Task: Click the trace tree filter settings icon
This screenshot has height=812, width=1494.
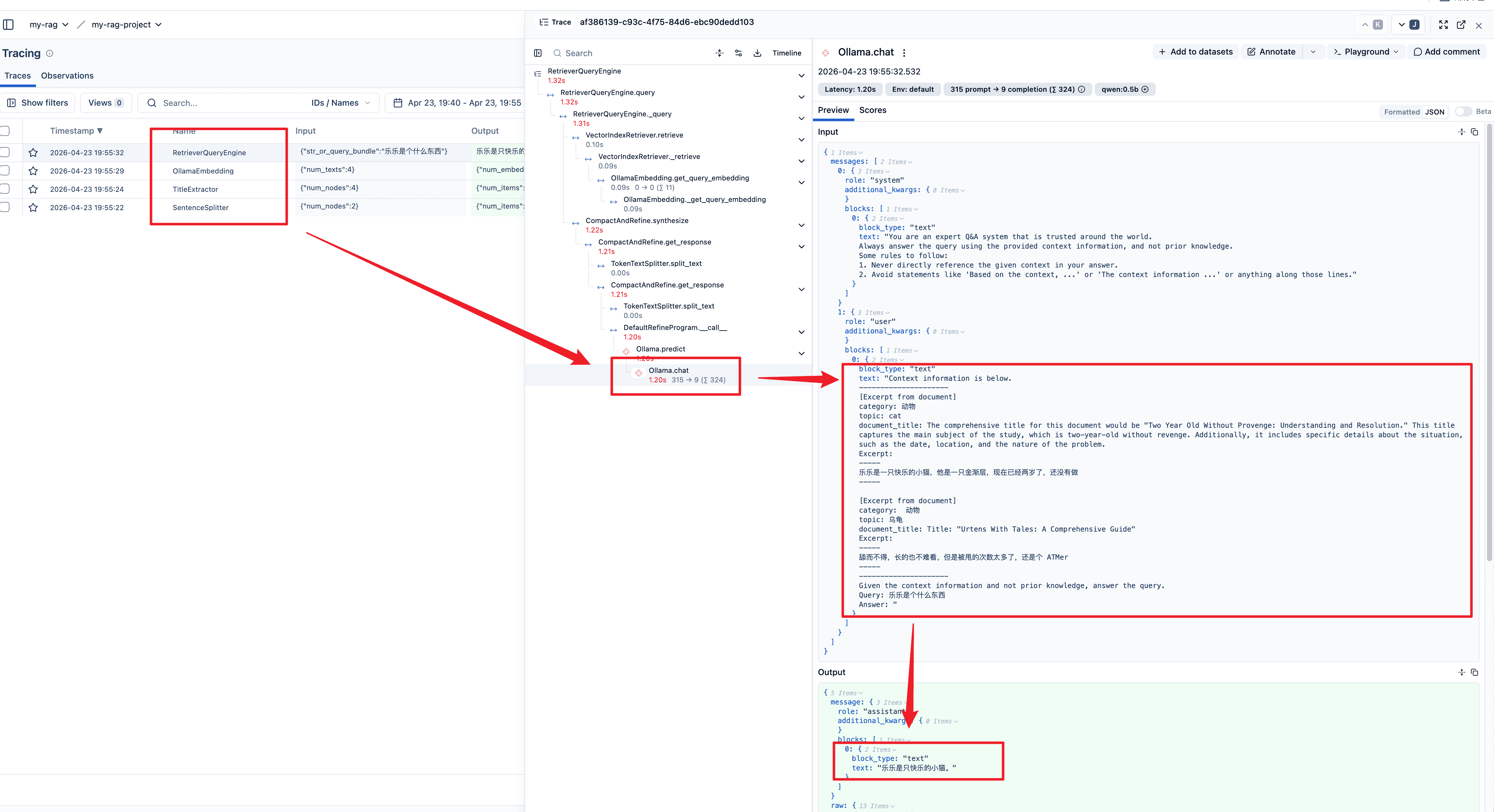Action: tap(738, 53)
